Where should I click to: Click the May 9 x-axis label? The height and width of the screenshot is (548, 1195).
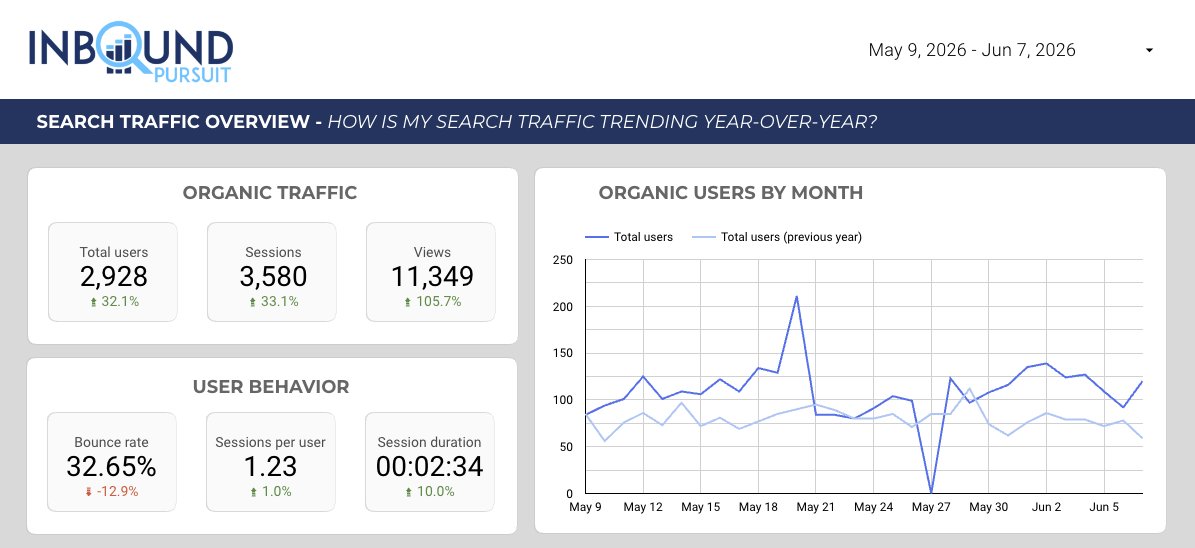click(585, 507)
